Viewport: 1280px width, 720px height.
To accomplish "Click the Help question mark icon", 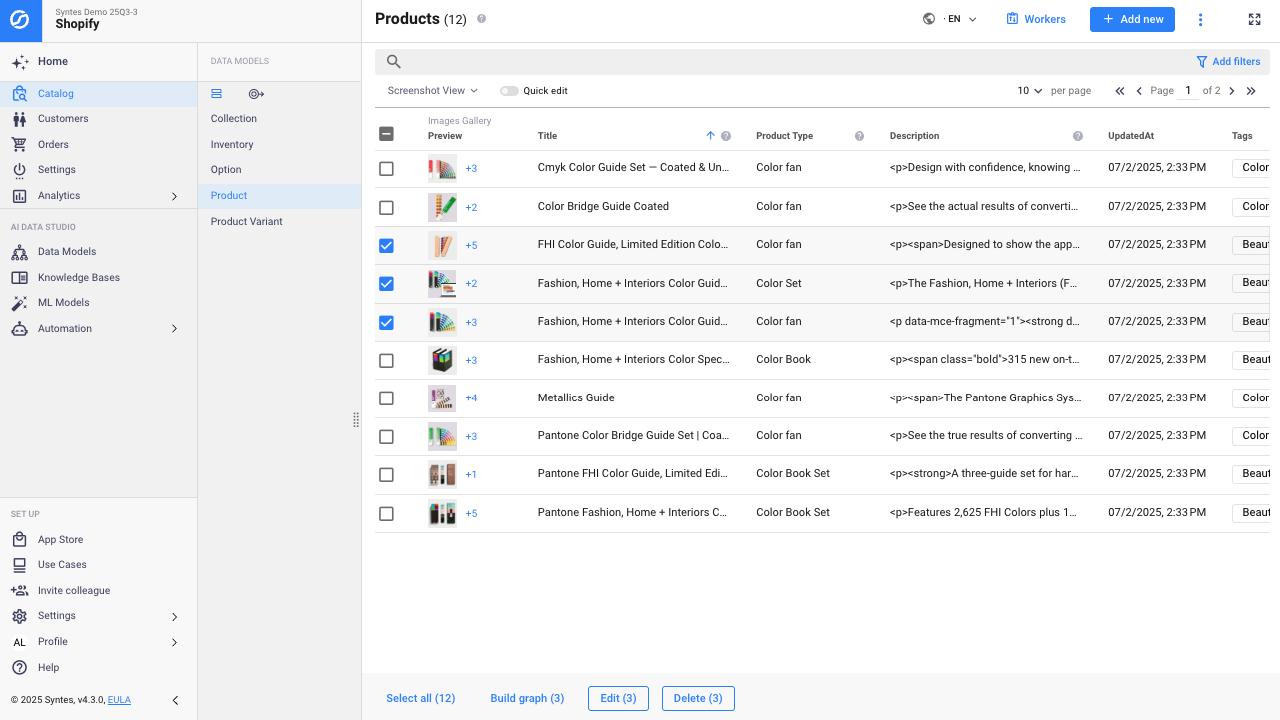I will point(20,668).
